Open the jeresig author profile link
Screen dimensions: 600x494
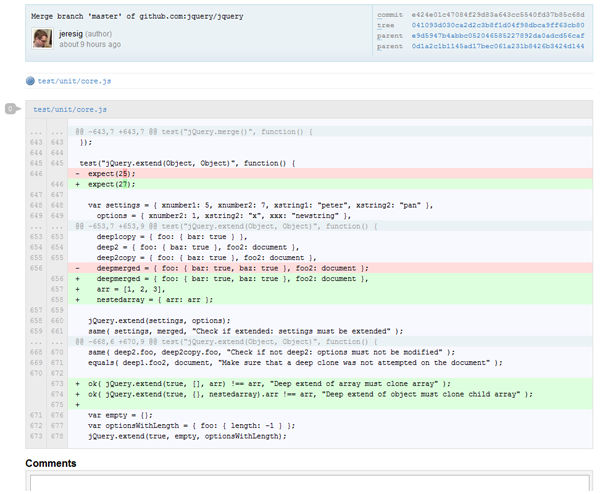tap(71, 34)
